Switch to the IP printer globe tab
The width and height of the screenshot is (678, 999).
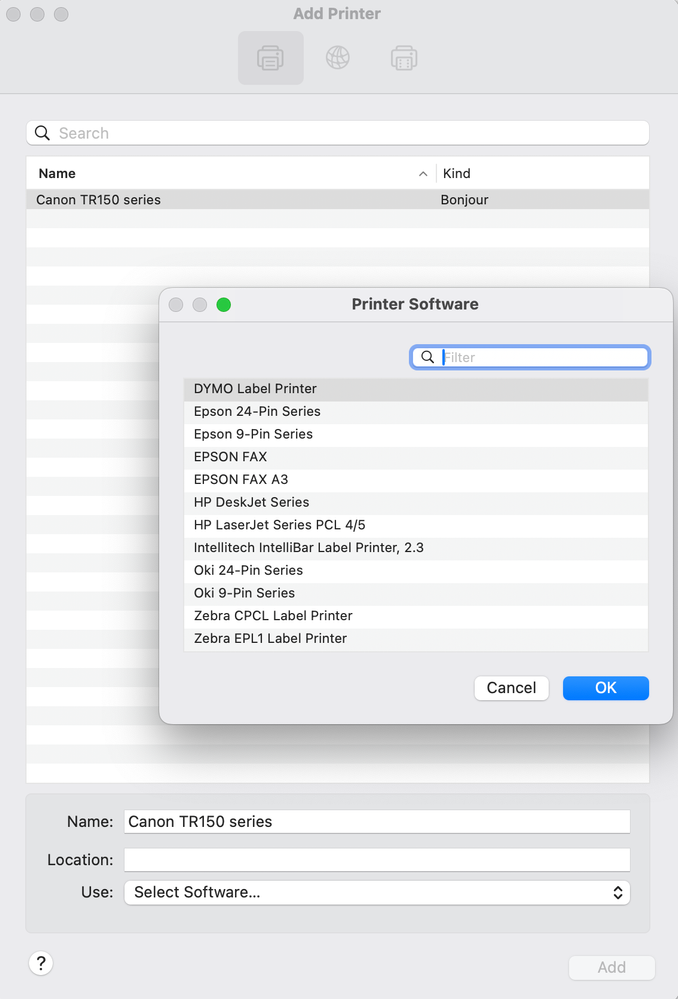[x=338, y=58]
